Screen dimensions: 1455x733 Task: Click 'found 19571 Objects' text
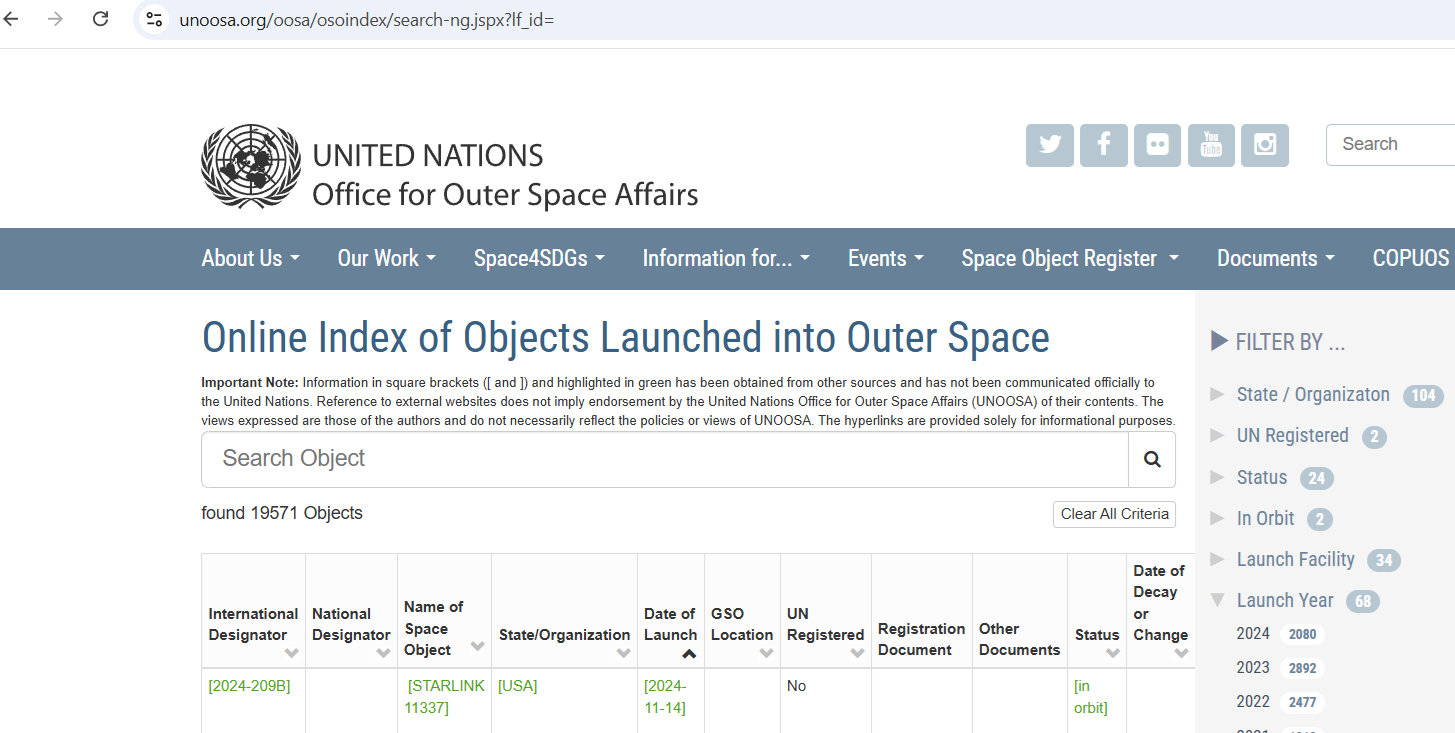[282, 513]
